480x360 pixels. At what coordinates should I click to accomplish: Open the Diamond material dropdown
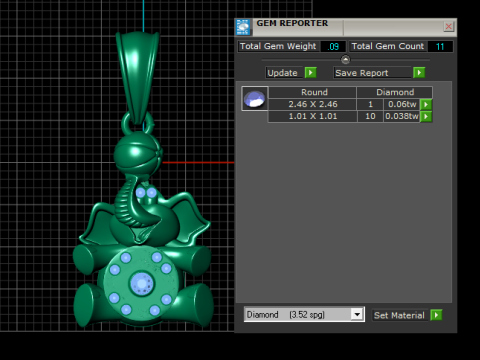(x=357, y=314)
